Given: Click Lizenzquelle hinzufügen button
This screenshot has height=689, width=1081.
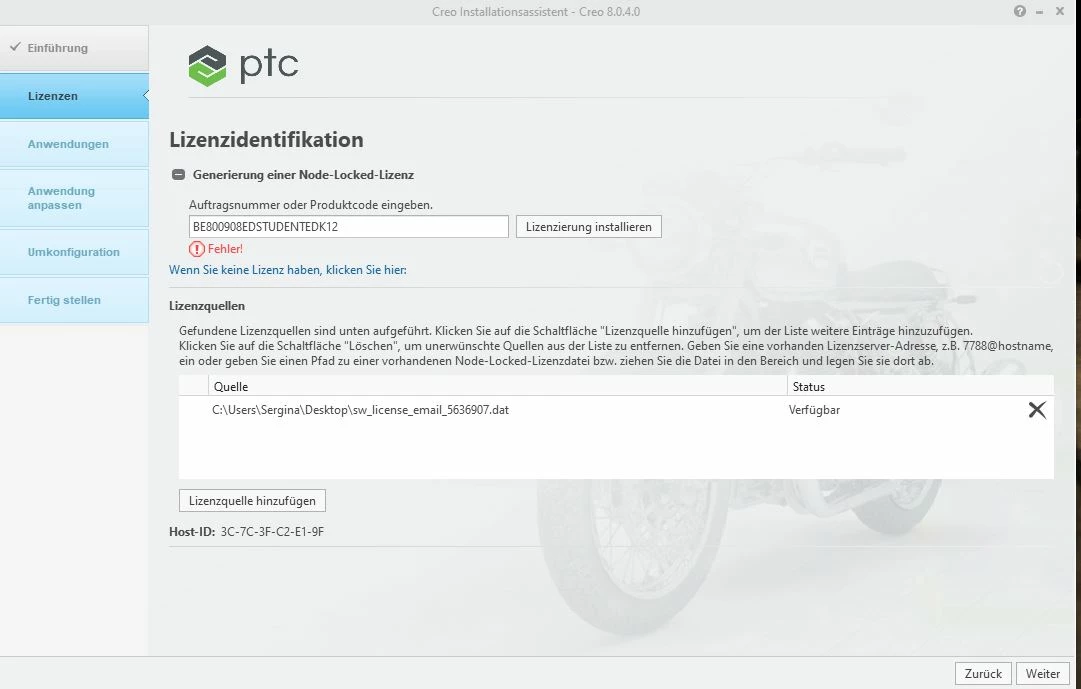Looking at the screenshot, I should 252,501.
